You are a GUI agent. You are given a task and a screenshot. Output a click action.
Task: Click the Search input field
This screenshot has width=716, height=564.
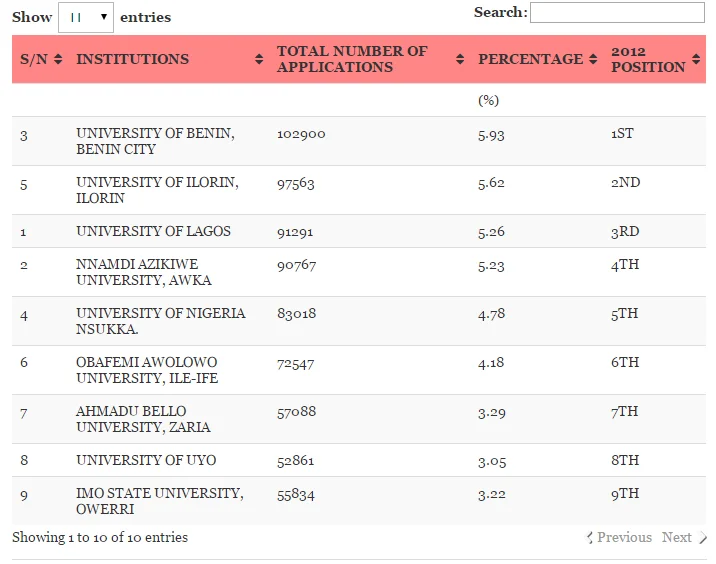coord(617,12)
